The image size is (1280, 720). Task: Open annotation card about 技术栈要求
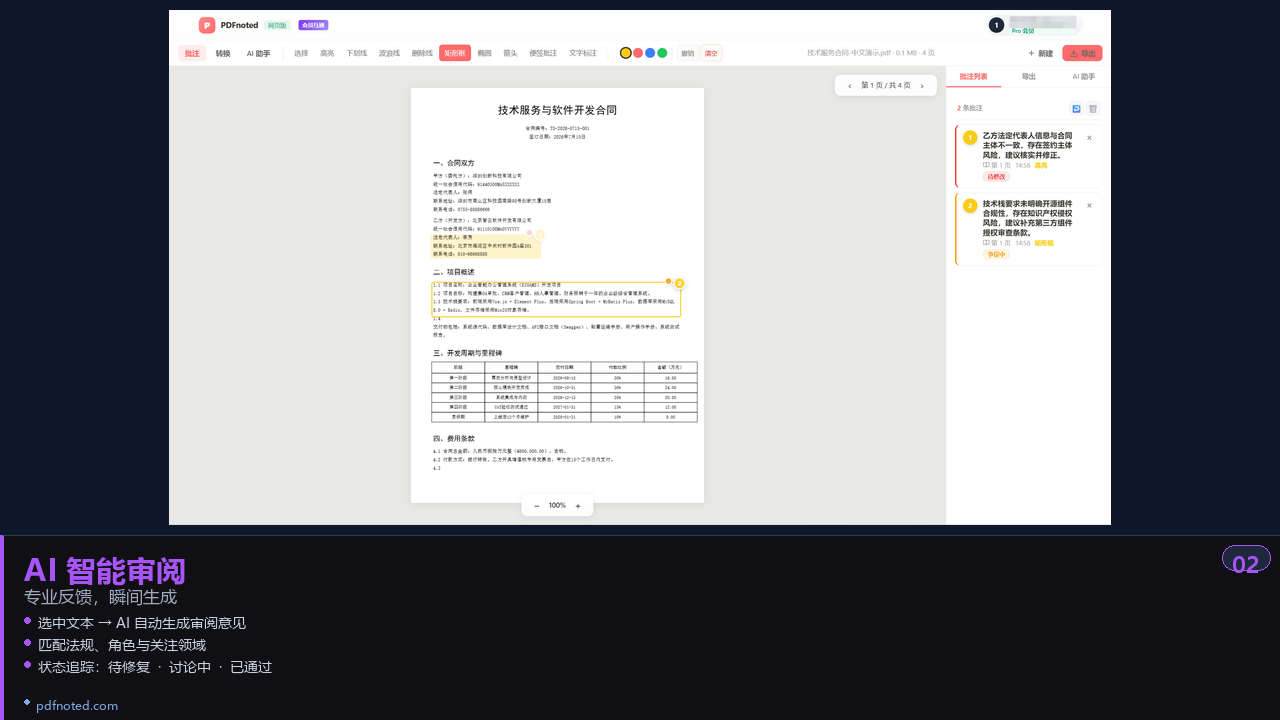coord(1029,229)
